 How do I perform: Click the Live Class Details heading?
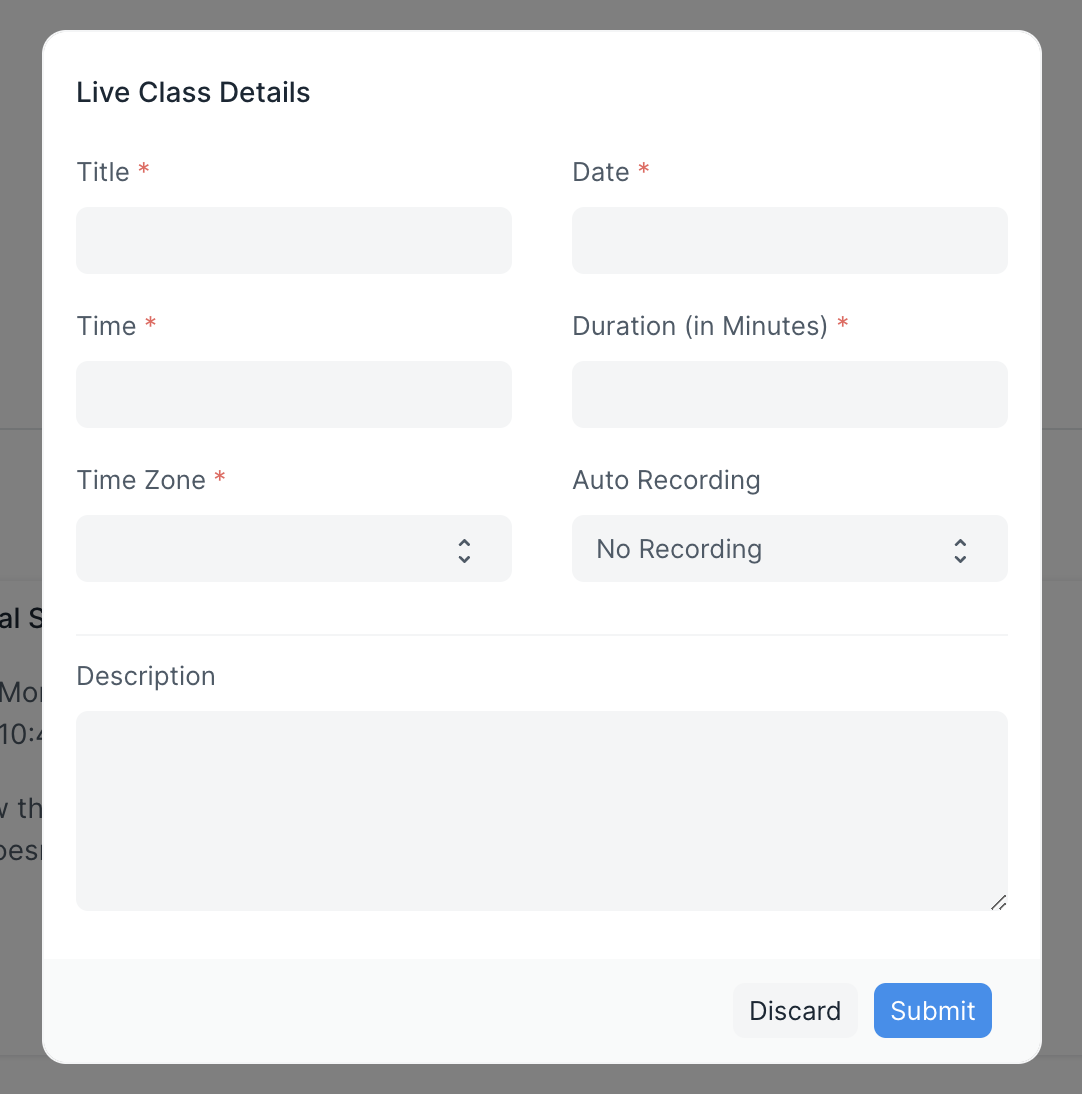coord(193,92)
